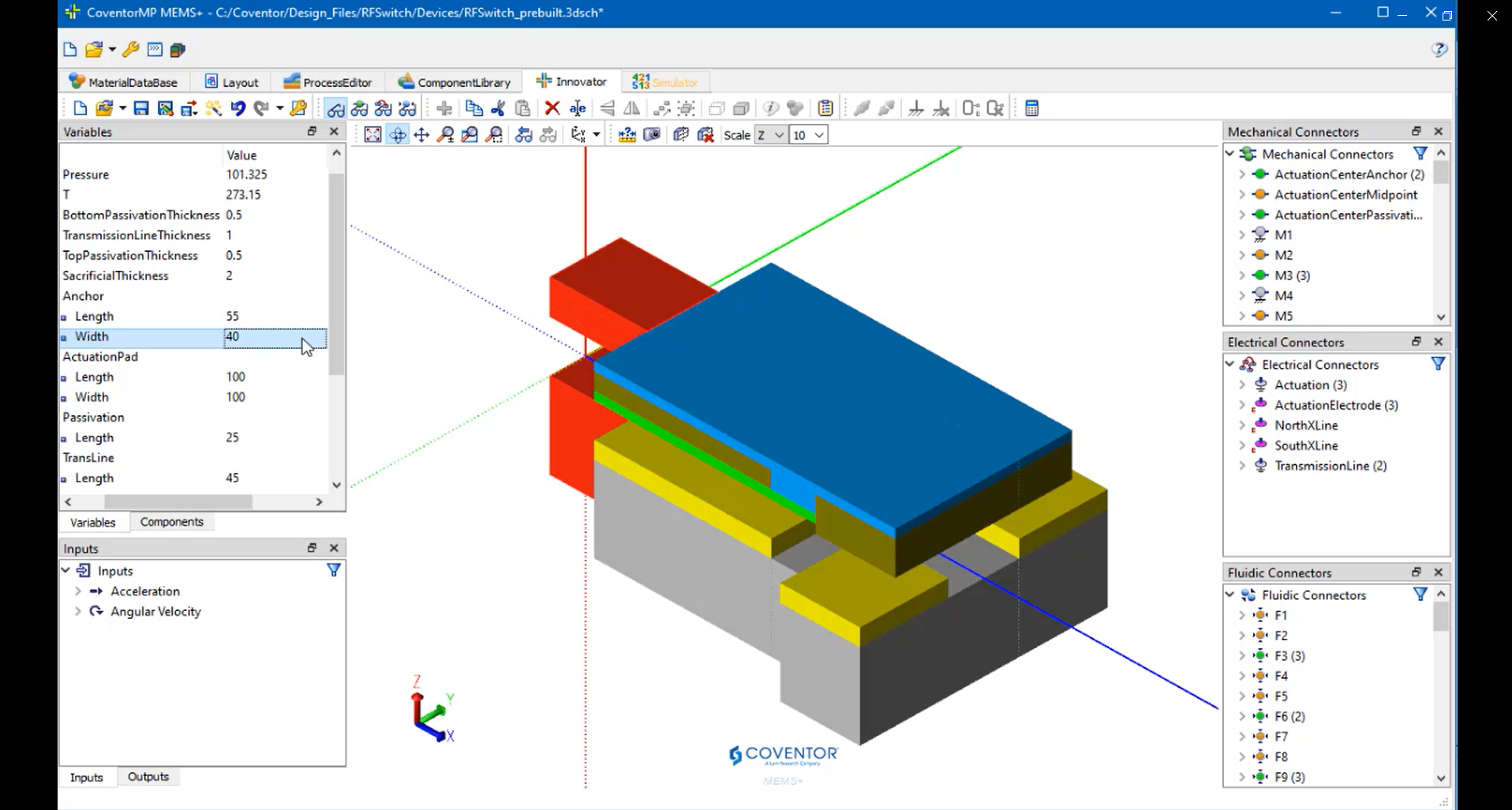The width and height of the screenshot is (1512, 810).
Task: Open the calculator tool
Action: [1031, 108]
